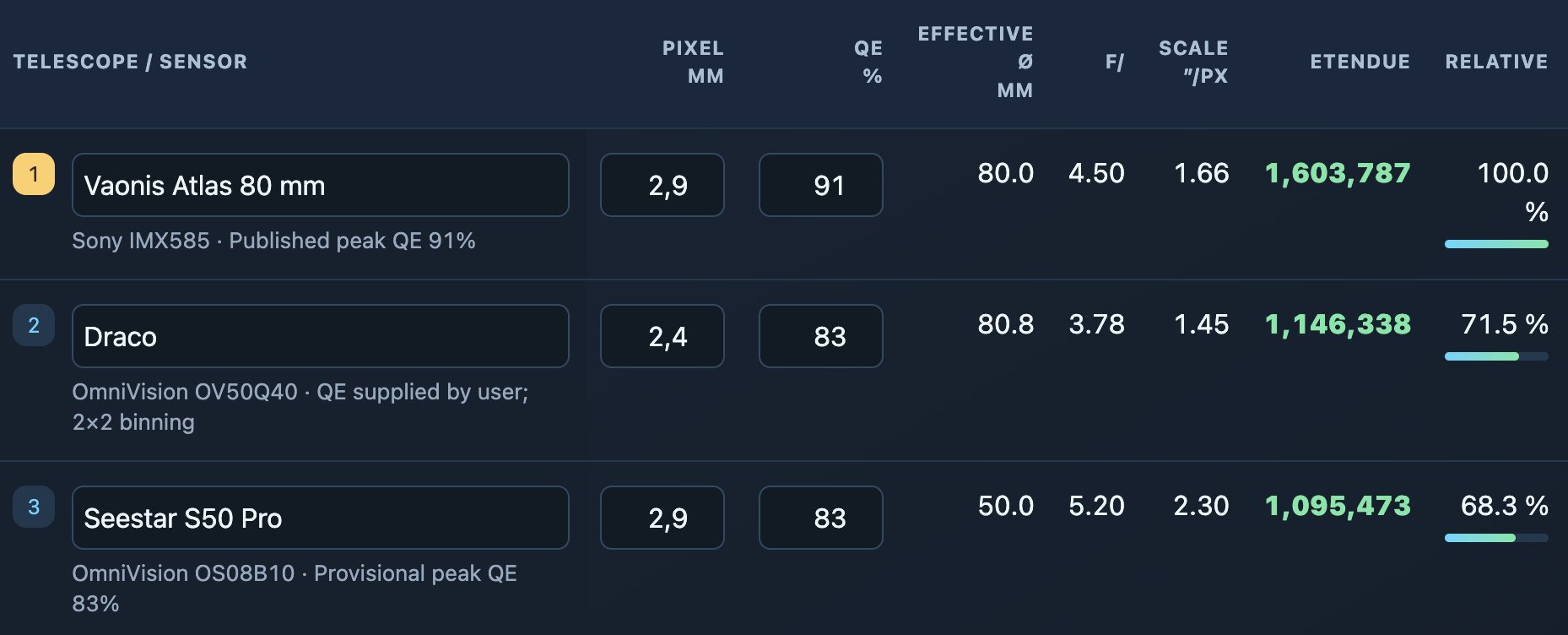Click the Vaonis Atlas QE field showing 91
This screenshot has width=1568, height=635.
[821, 185]
